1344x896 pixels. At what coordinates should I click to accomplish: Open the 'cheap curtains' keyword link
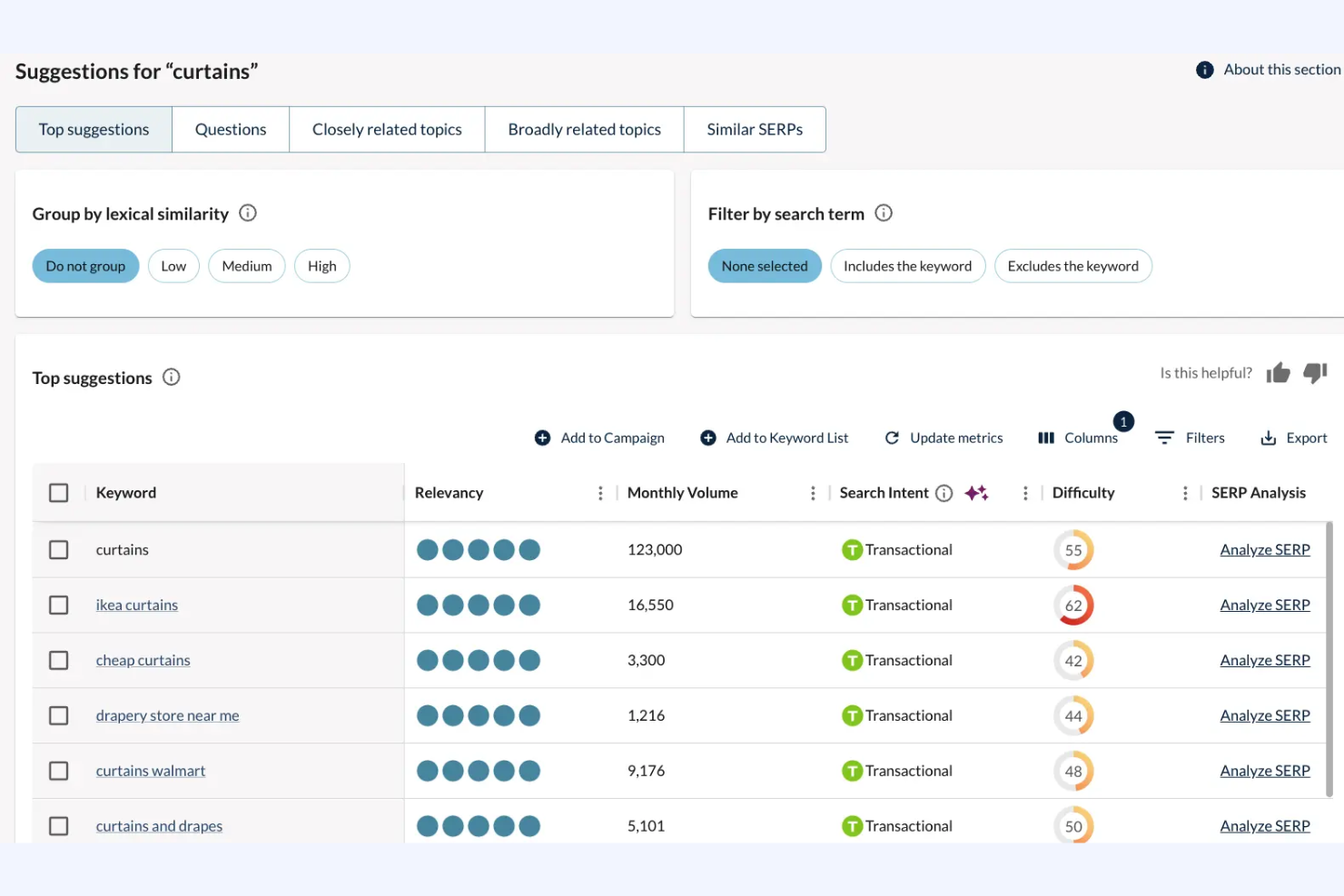click(x=143, y=660)
